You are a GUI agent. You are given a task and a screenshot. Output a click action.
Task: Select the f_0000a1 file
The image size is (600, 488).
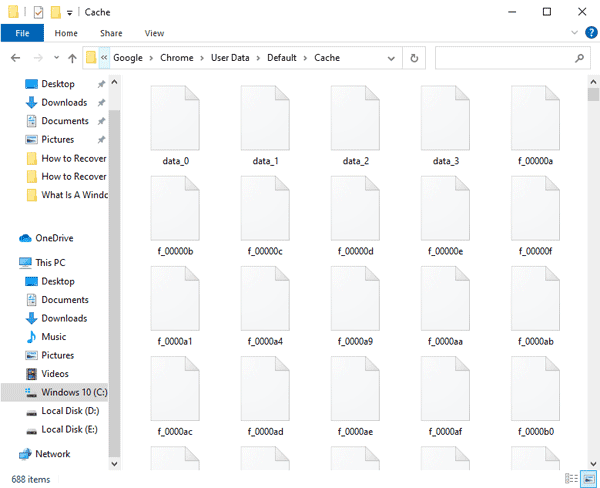point(175,306)
